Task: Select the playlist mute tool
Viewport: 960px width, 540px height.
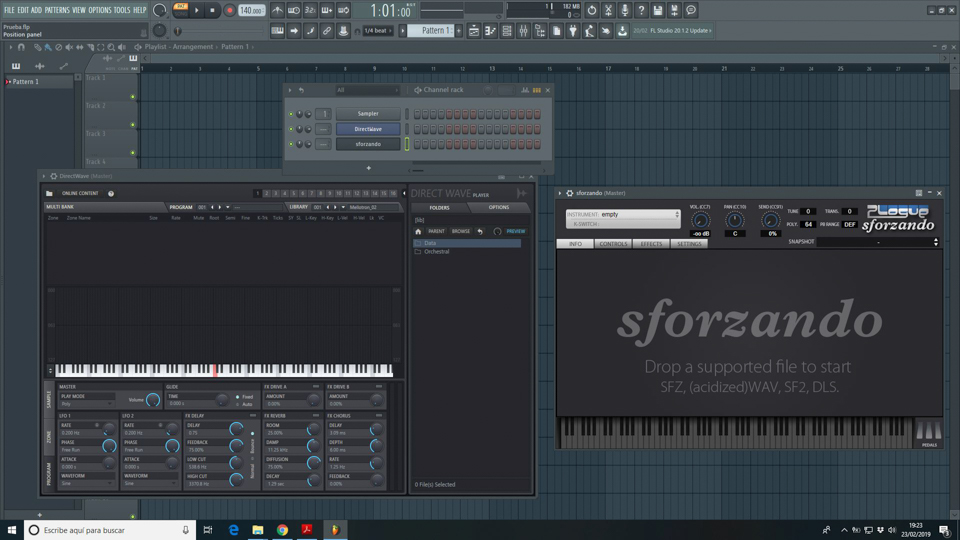Action: [x=69, y=47]
